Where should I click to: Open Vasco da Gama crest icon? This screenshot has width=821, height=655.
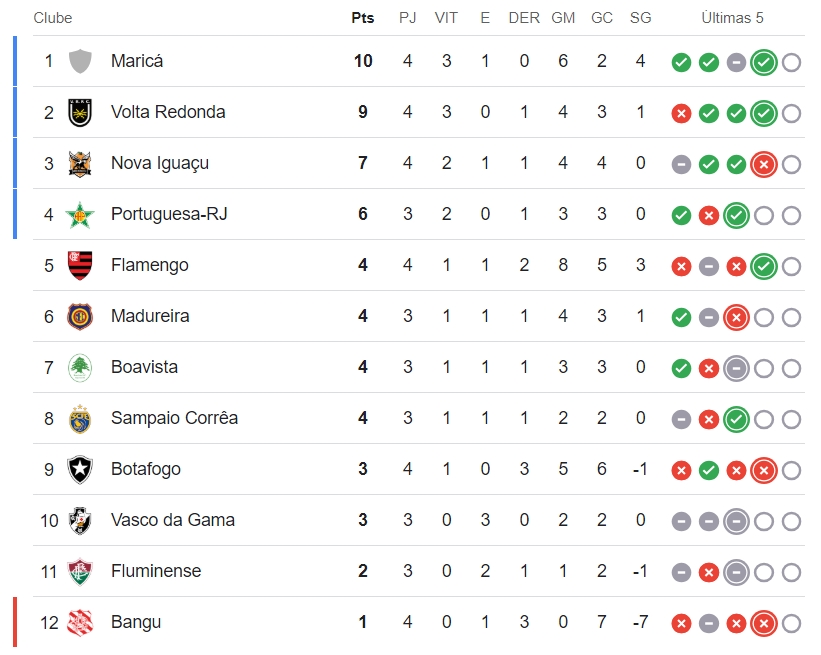(80, 520)
